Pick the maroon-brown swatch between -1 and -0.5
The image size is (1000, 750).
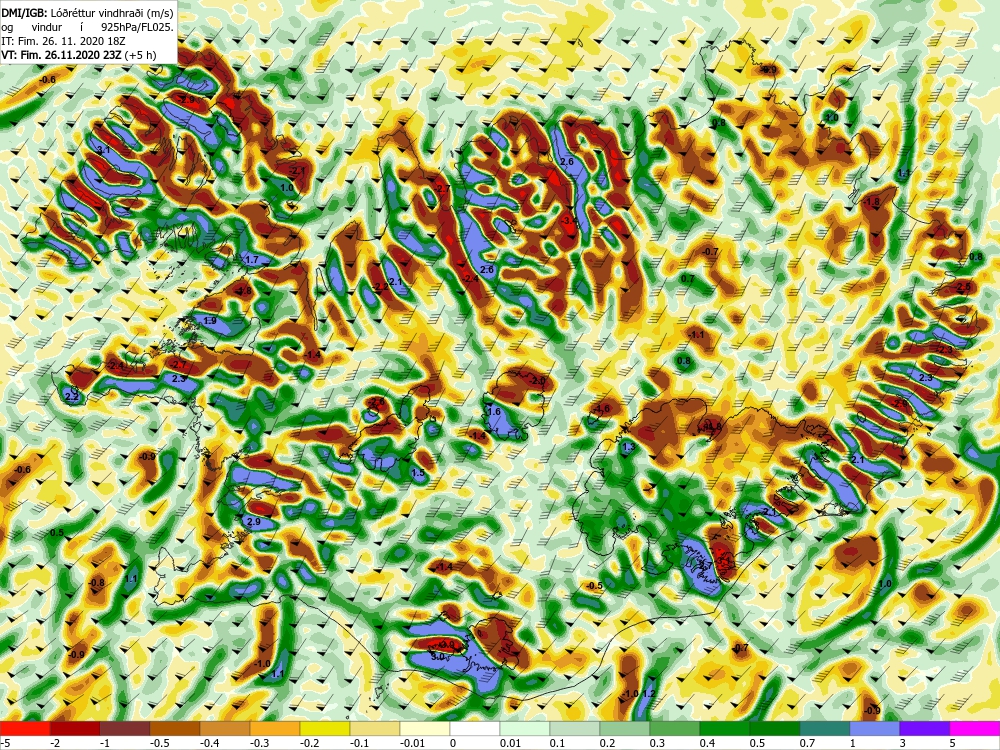pos(125,728)
